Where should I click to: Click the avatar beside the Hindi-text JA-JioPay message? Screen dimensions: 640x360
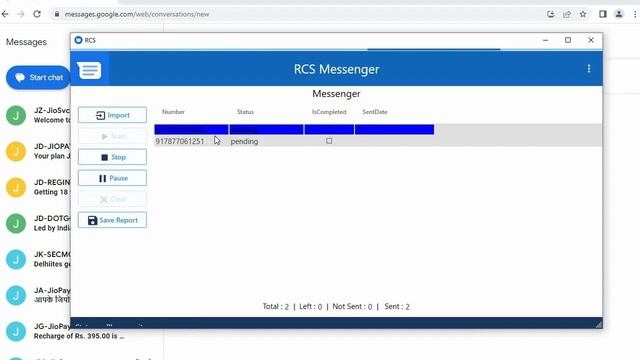(16, 296)
